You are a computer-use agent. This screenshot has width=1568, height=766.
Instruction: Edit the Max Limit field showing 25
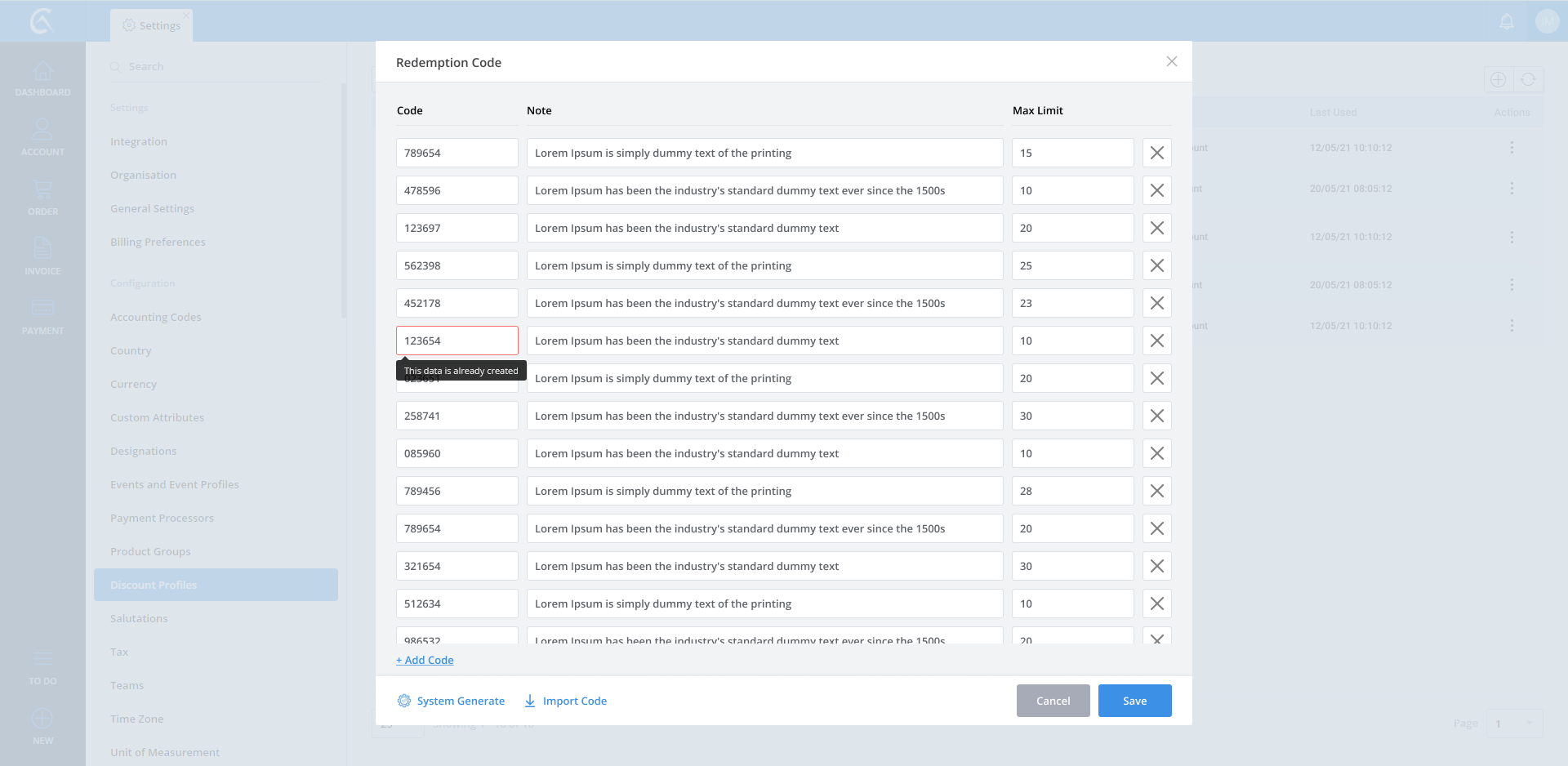1071,265
